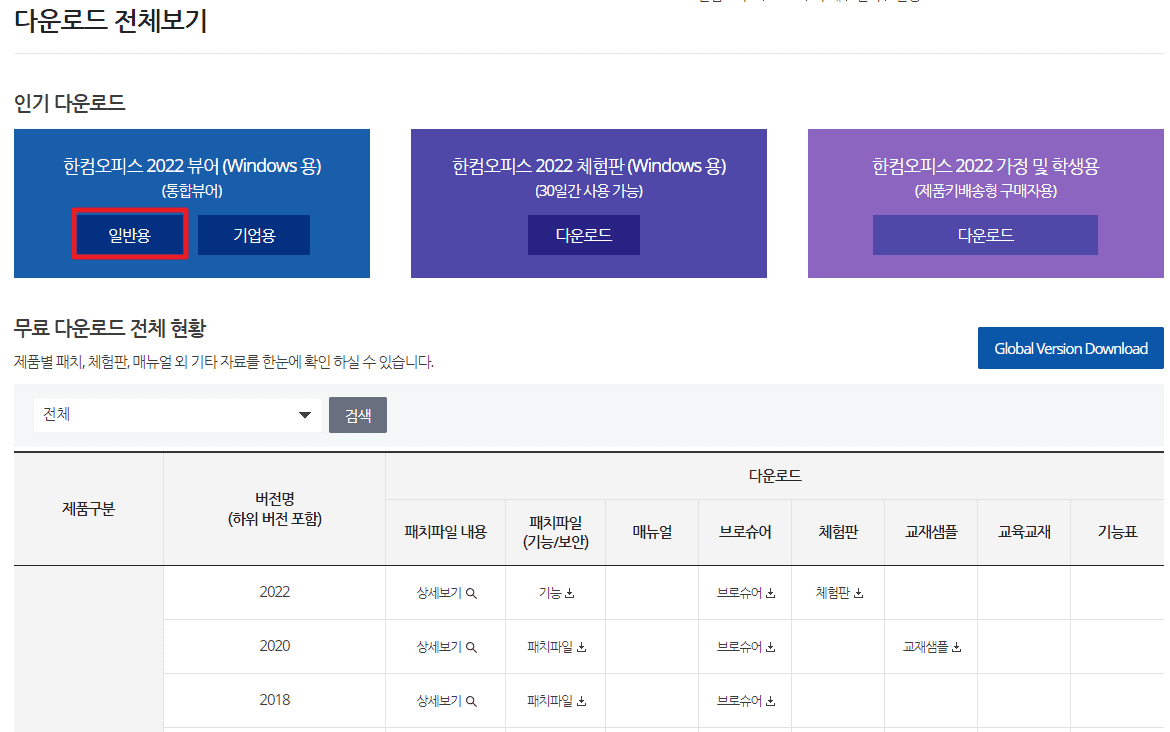The image size is (1170, 732).
Task: Click the 한컴오피스 2022 뷰어 card title
Action: 192,166
